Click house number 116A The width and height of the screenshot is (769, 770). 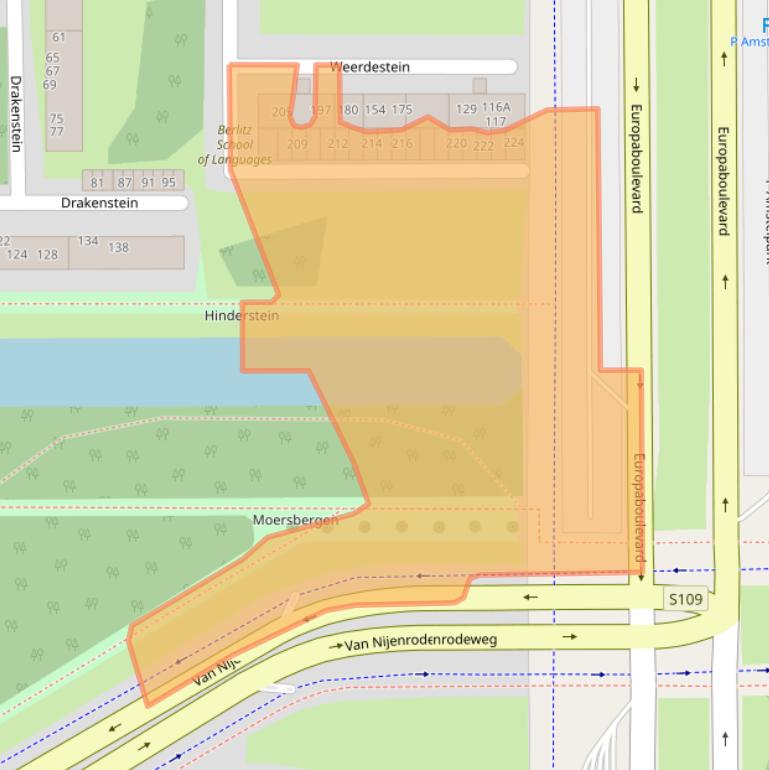tap(496, 107)
